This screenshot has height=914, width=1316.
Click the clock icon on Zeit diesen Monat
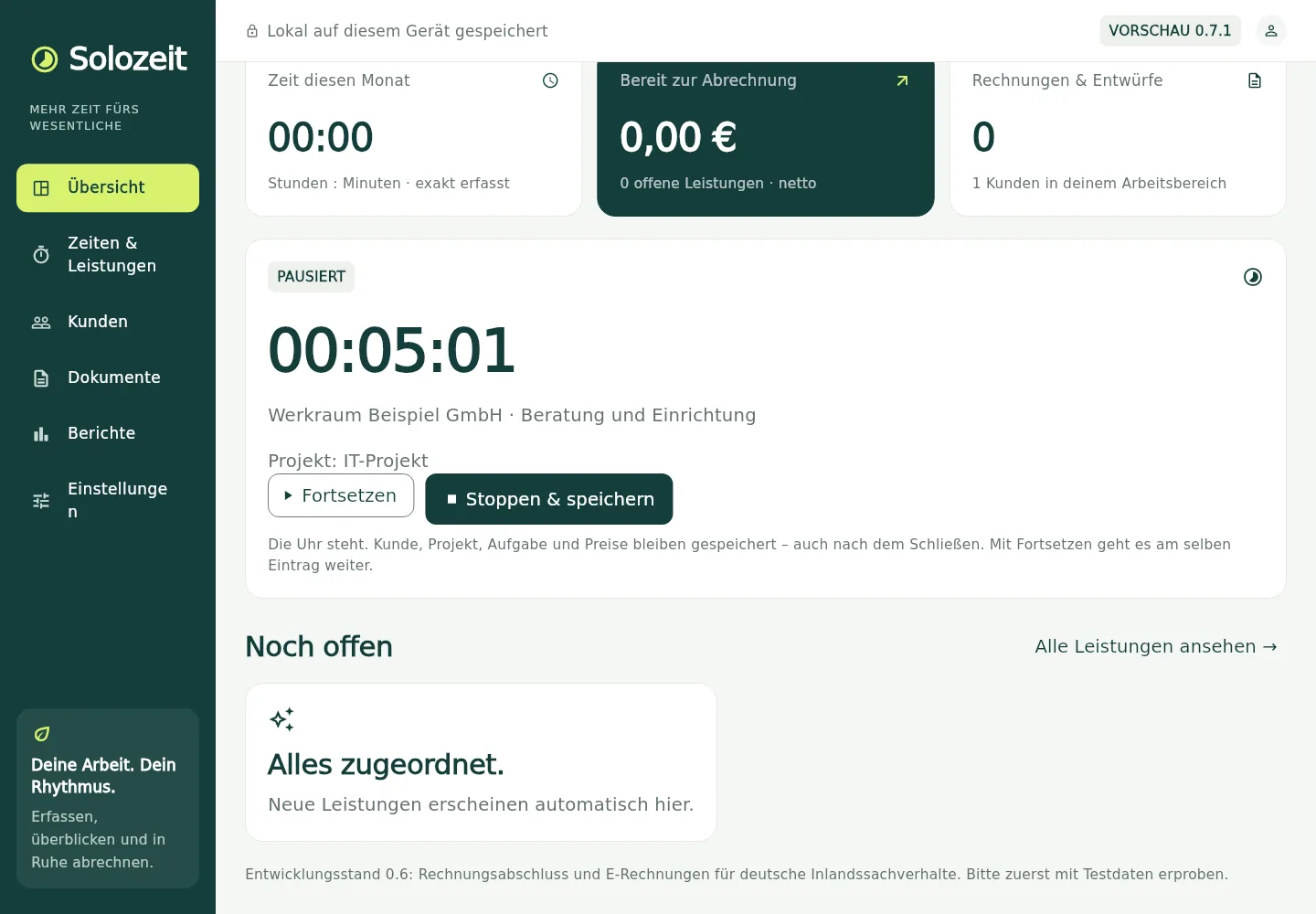pos(550,80)
